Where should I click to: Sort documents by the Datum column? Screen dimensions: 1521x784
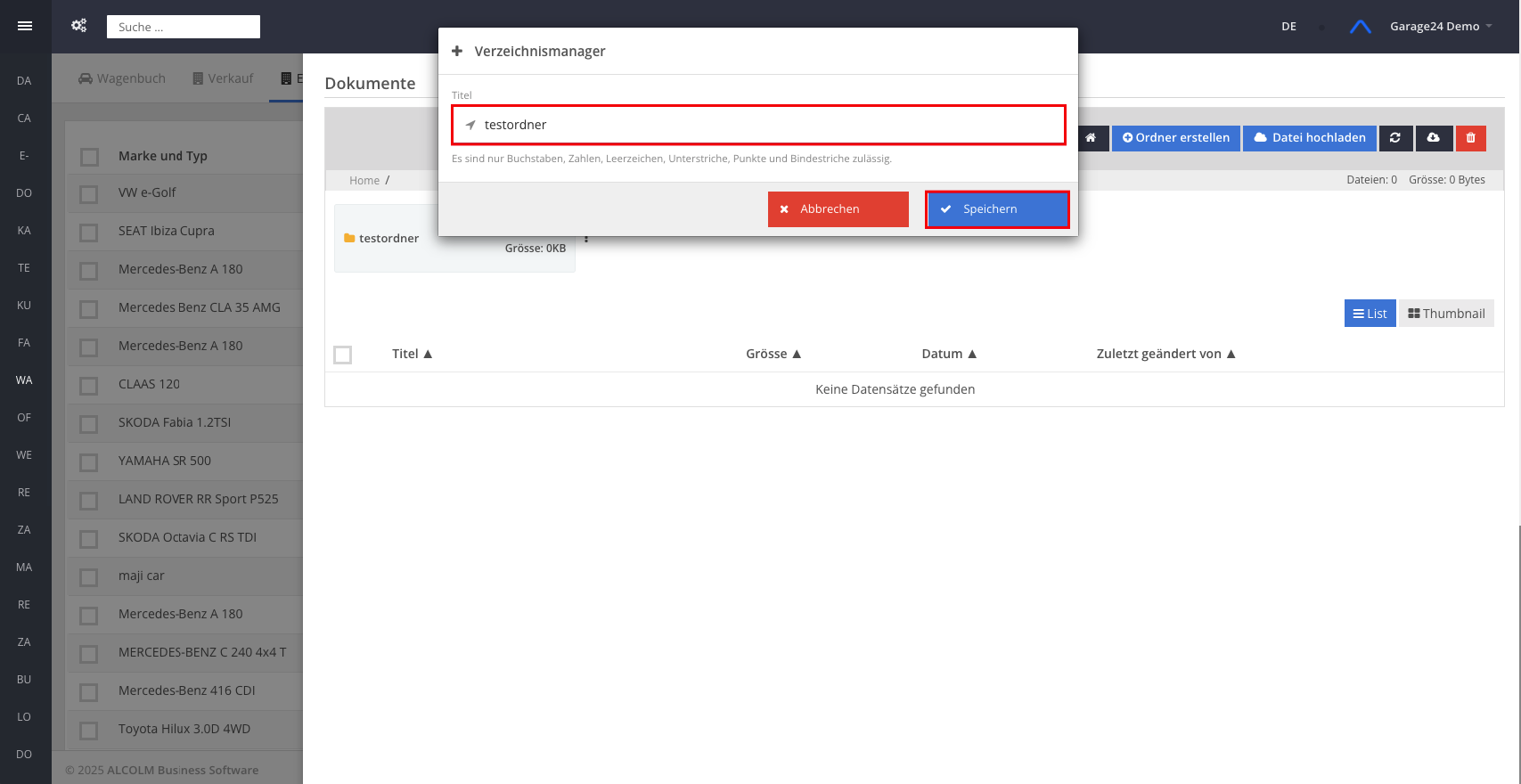coord(949,354)
